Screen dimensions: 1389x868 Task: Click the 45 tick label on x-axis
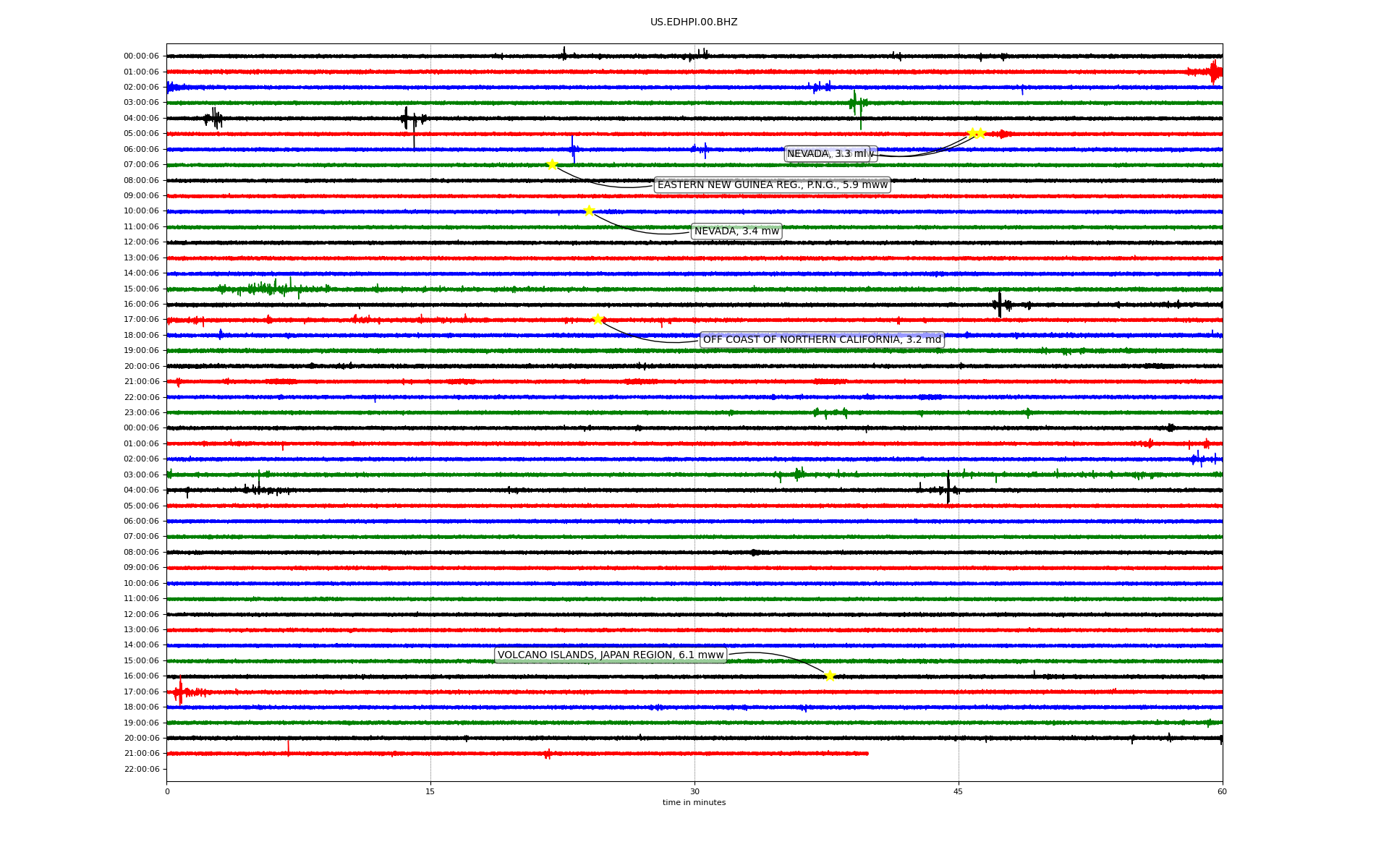click(x=959, y=791)
